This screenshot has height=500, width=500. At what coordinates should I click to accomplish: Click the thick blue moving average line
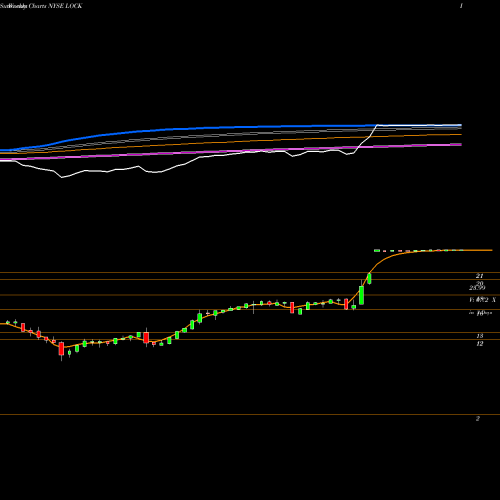[231, 128]
